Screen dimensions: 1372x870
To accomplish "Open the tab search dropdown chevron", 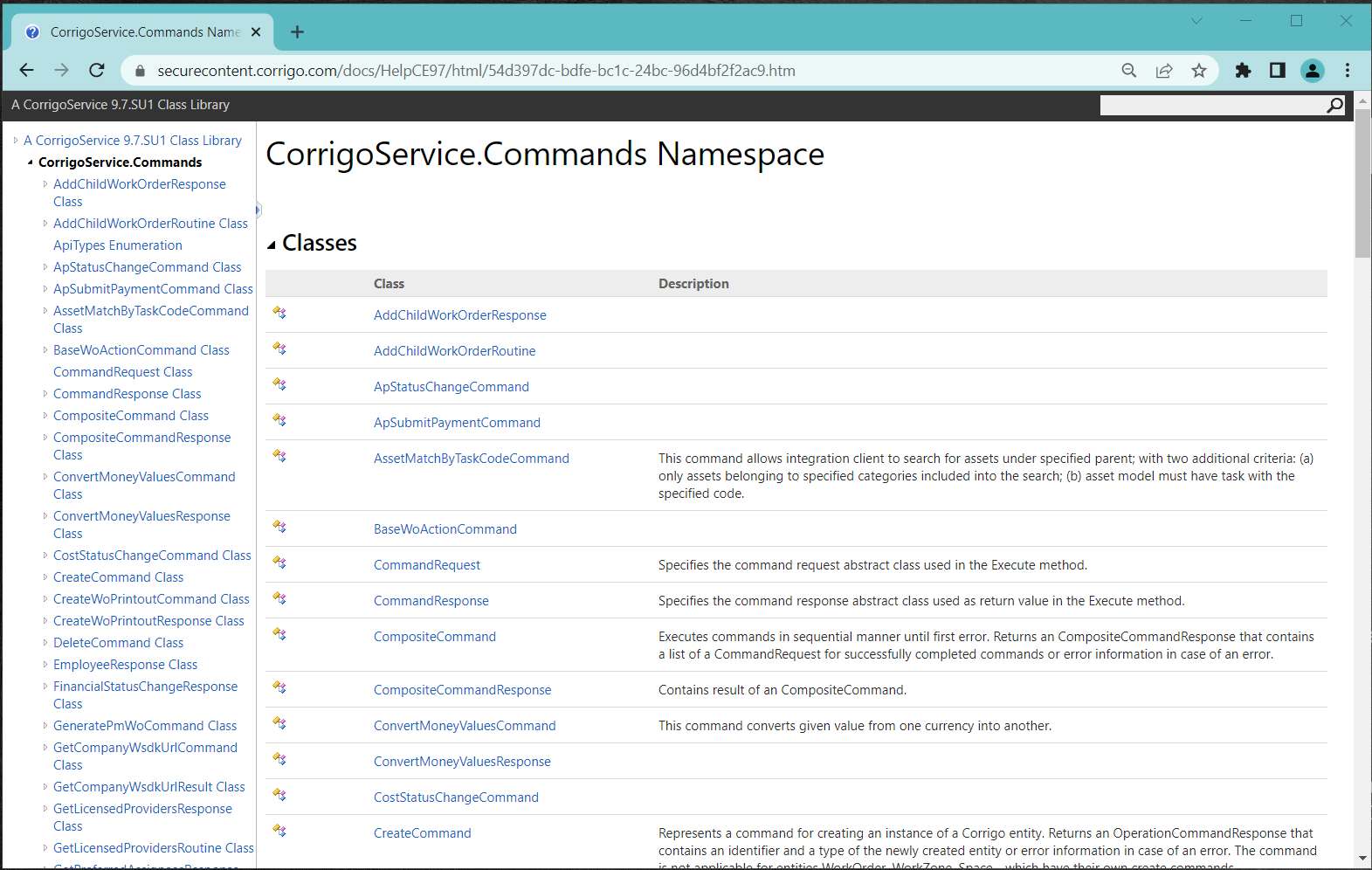I will (1196, 21).
